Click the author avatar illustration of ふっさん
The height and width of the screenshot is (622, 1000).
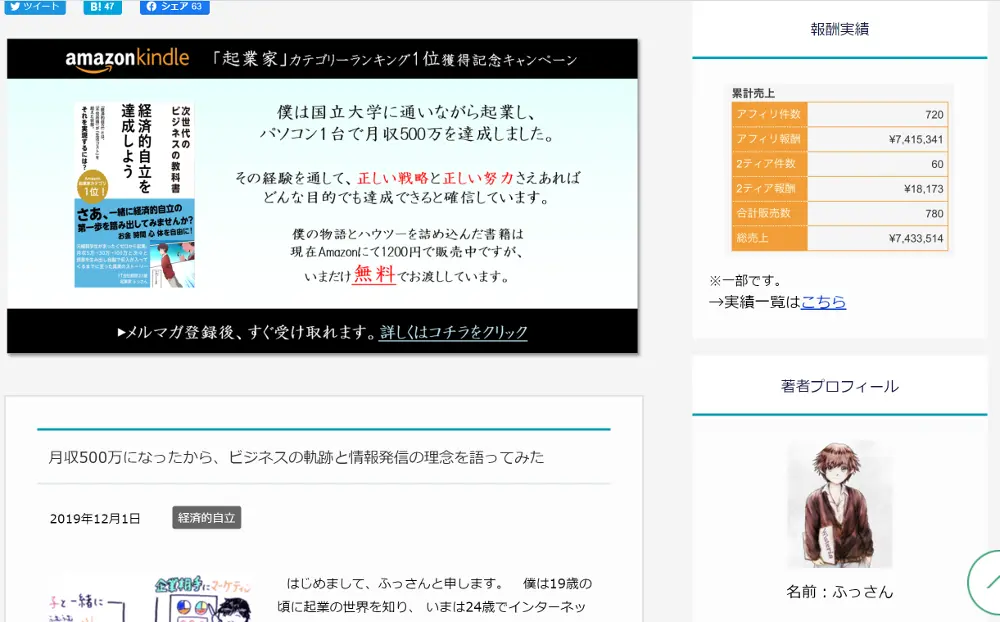(840, 503)
